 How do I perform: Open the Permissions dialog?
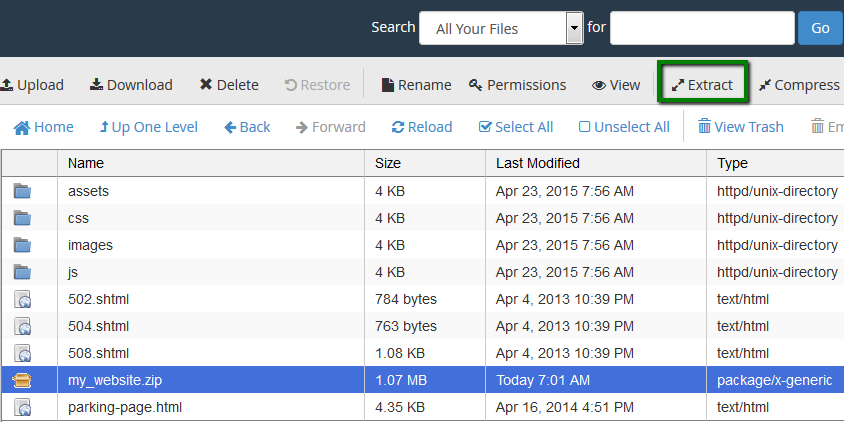517,85
